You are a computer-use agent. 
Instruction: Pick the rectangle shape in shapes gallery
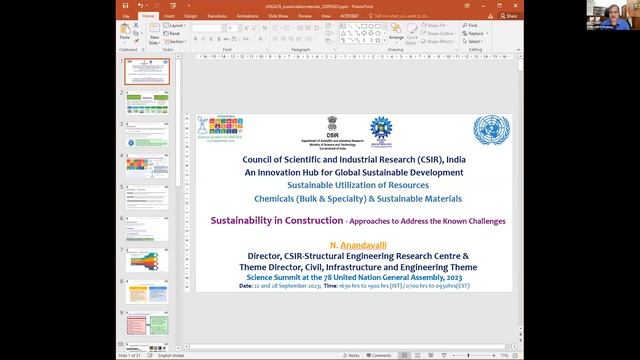[363, 26]
